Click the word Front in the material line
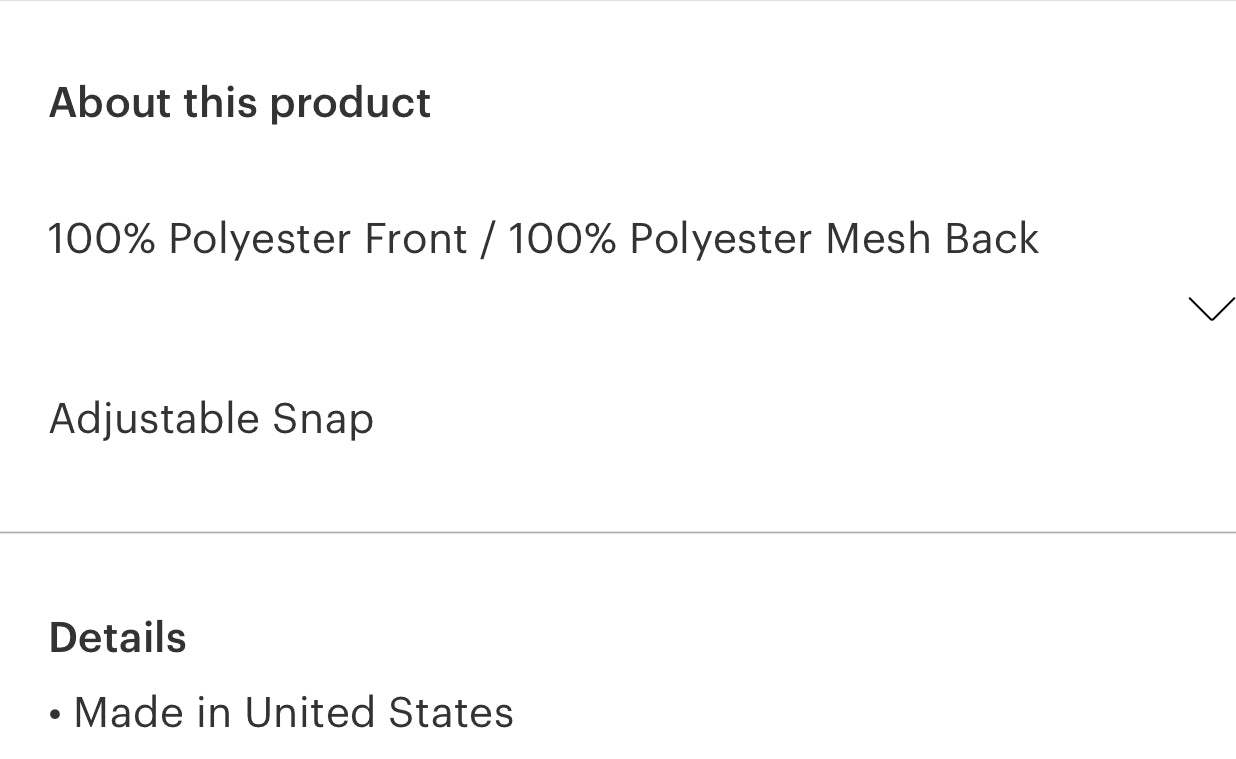1236x759 pixels. pos(416,239)
